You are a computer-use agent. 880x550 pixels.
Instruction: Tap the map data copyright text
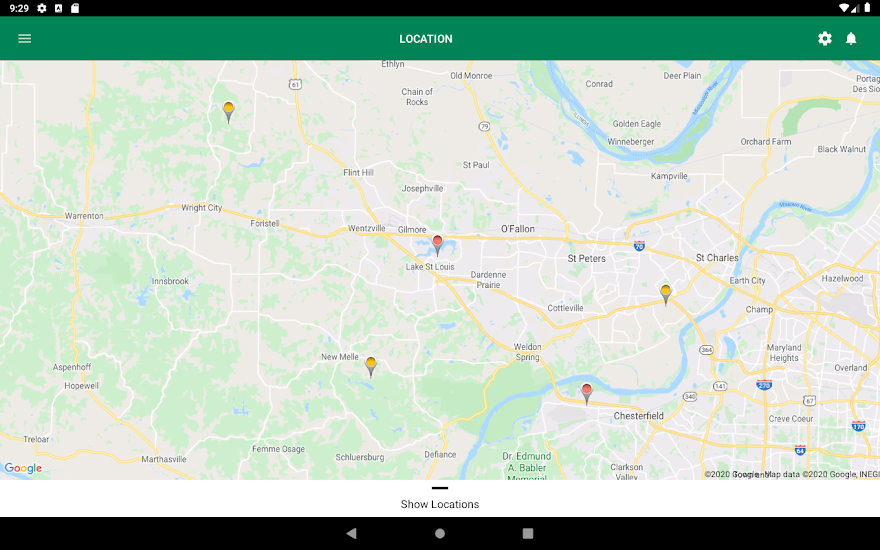click(790, 474)
